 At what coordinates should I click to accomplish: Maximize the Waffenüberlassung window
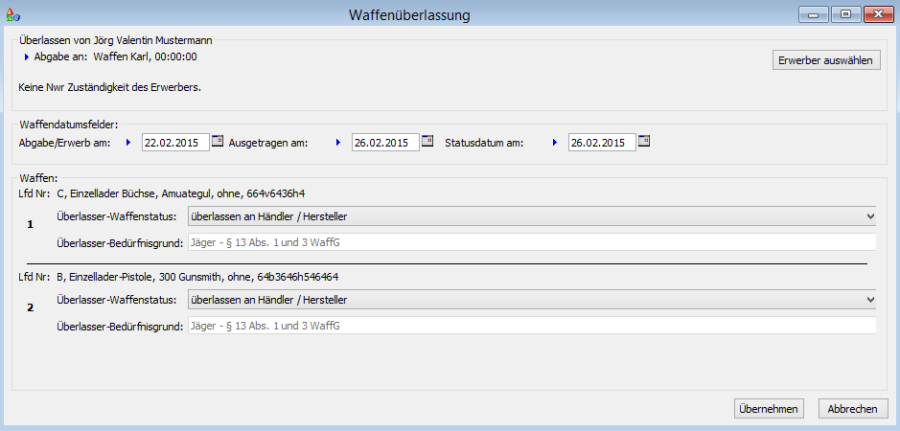[845, 14]
